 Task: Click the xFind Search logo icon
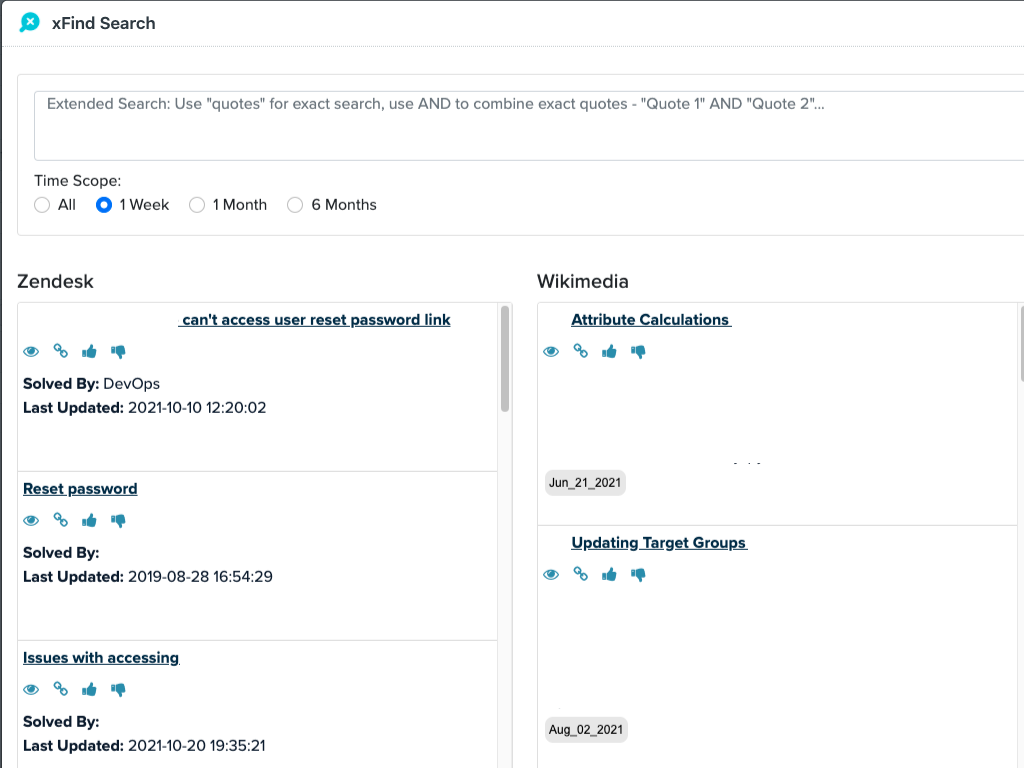click(30, 22)
